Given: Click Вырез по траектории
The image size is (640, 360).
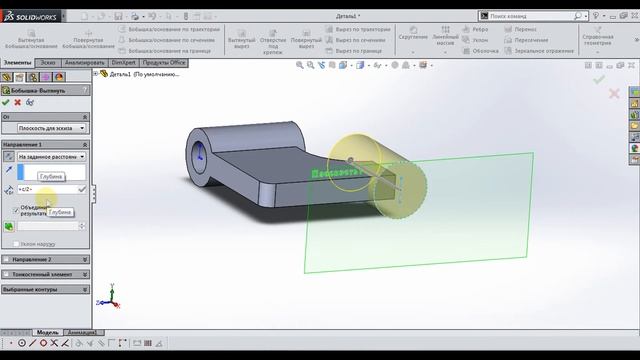Looking at the screenshot, I should 358,29.
